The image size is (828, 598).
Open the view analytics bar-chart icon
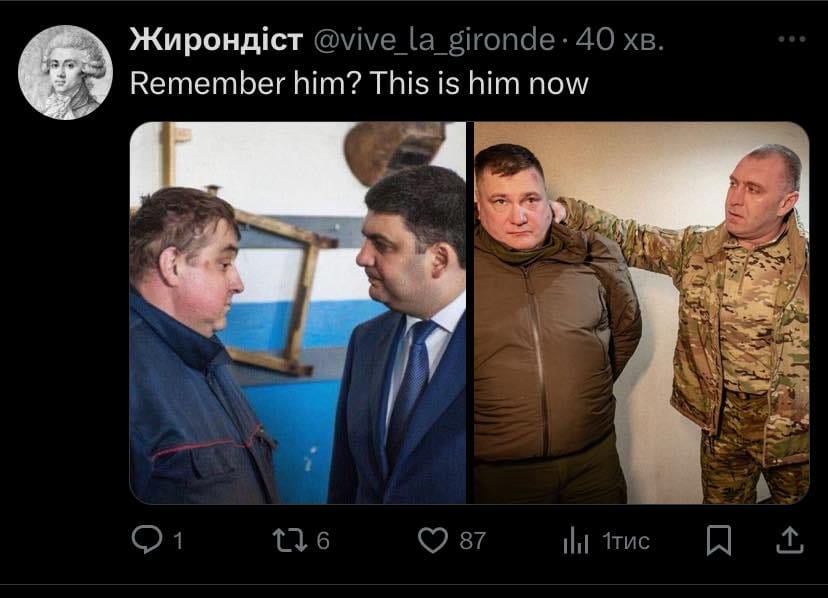point(575,541)
